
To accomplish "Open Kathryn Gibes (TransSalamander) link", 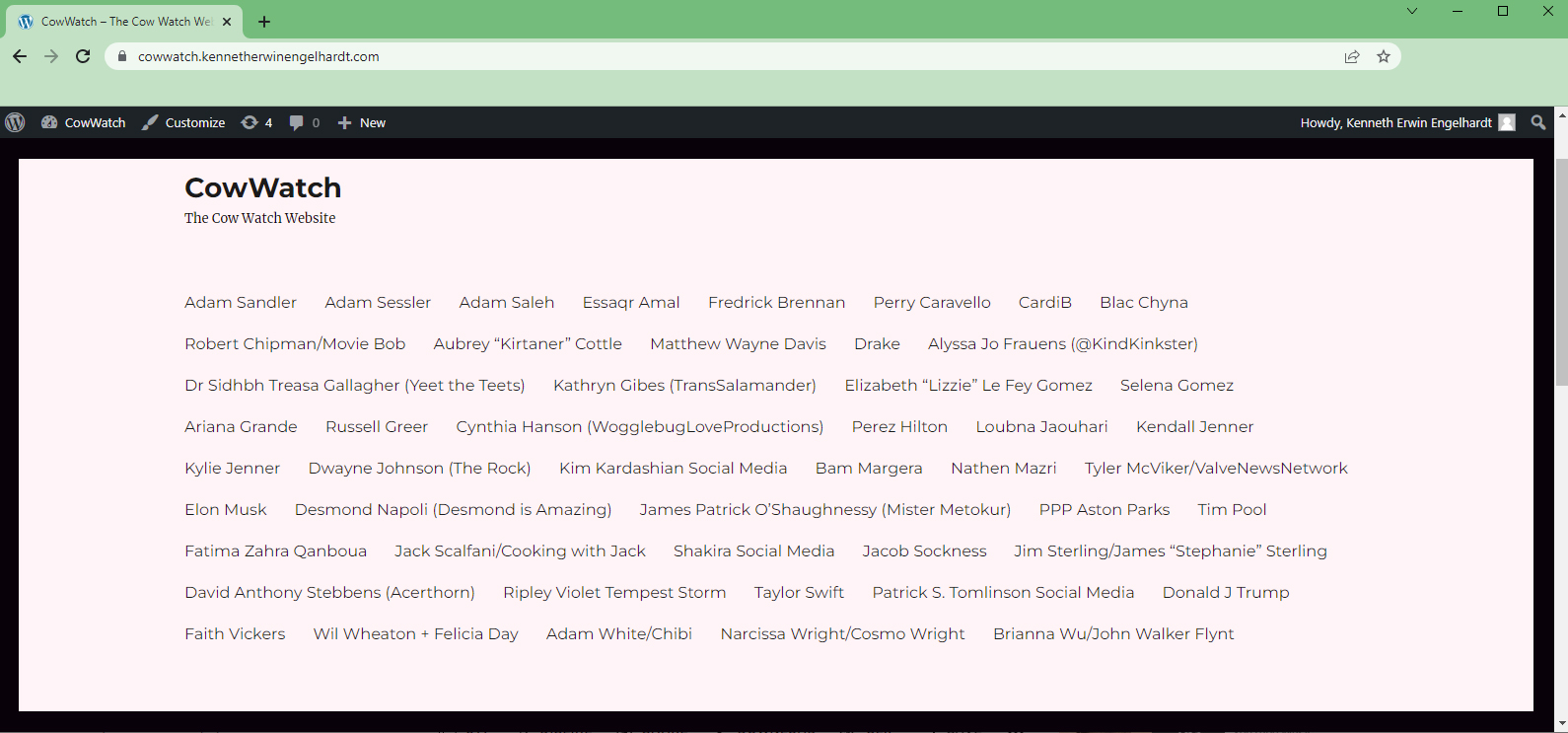I will [x=684, y=385].
